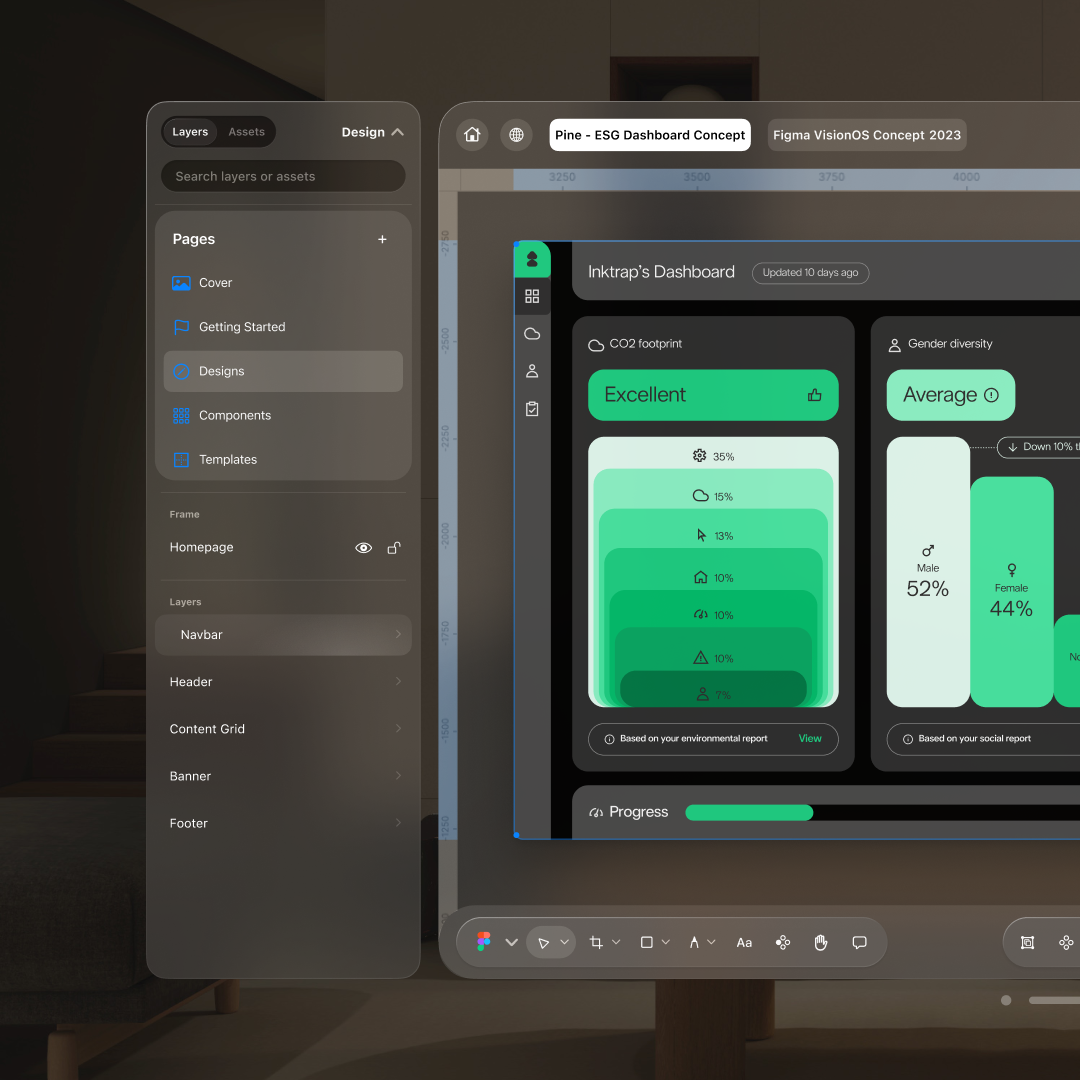
Task: Open the Figma logo main menu
Action: [x=484, y=942]
